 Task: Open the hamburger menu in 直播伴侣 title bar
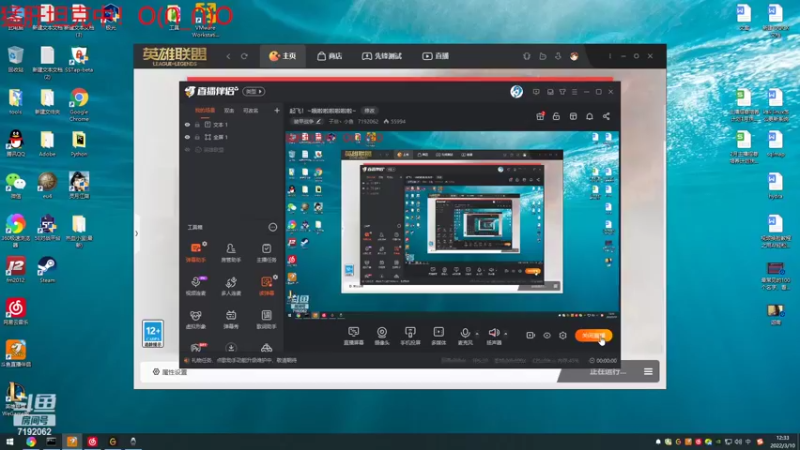(x=574, y=92)
